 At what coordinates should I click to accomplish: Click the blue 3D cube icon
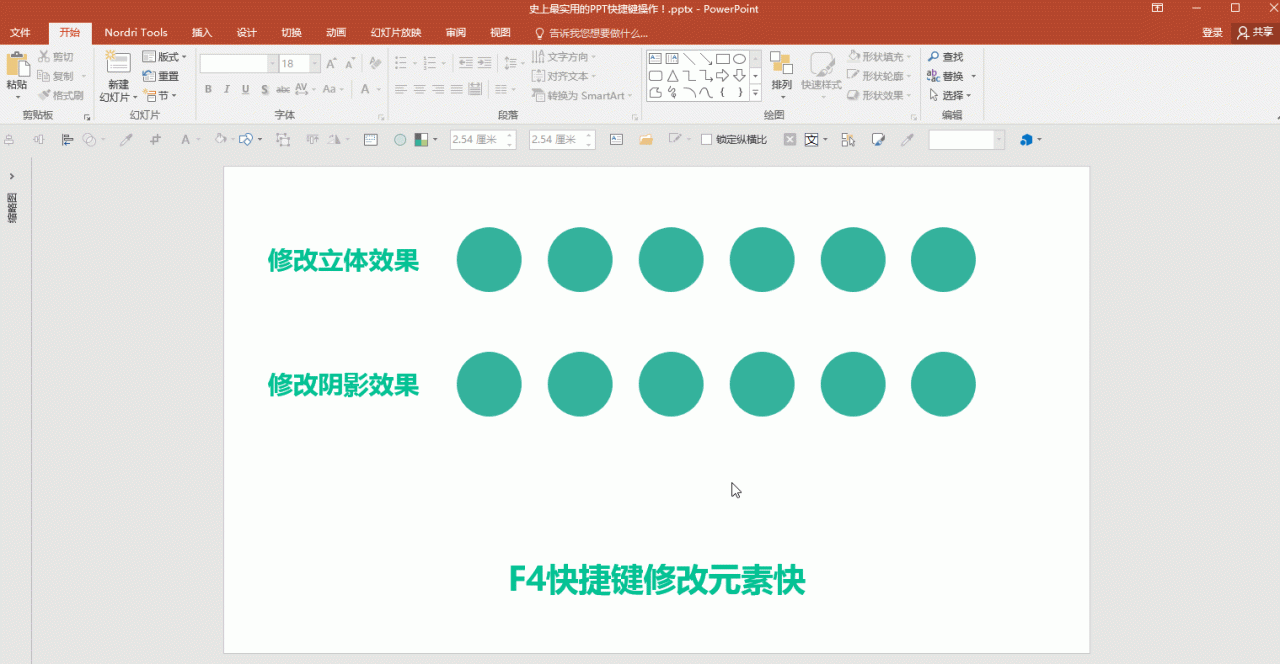point(1026,140)
